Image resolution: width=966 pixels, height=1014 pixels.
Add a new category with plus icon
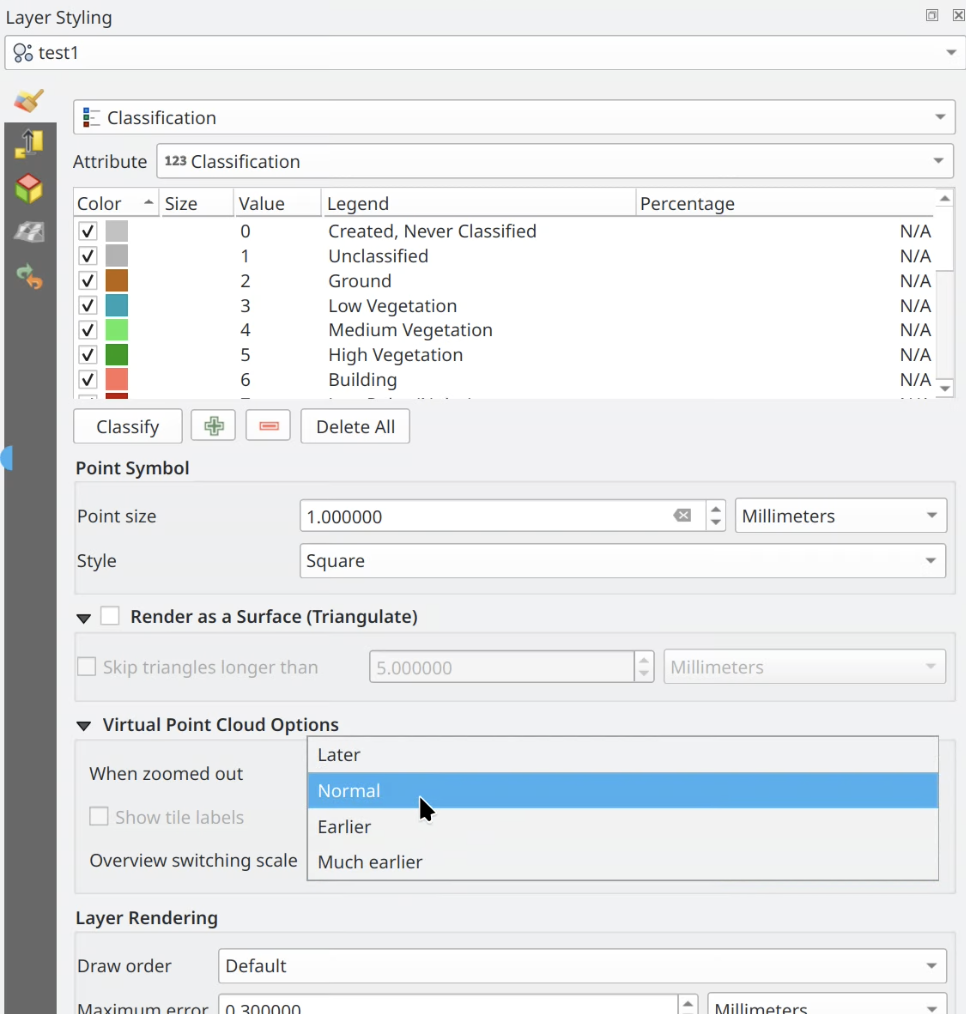click(213, 426)
